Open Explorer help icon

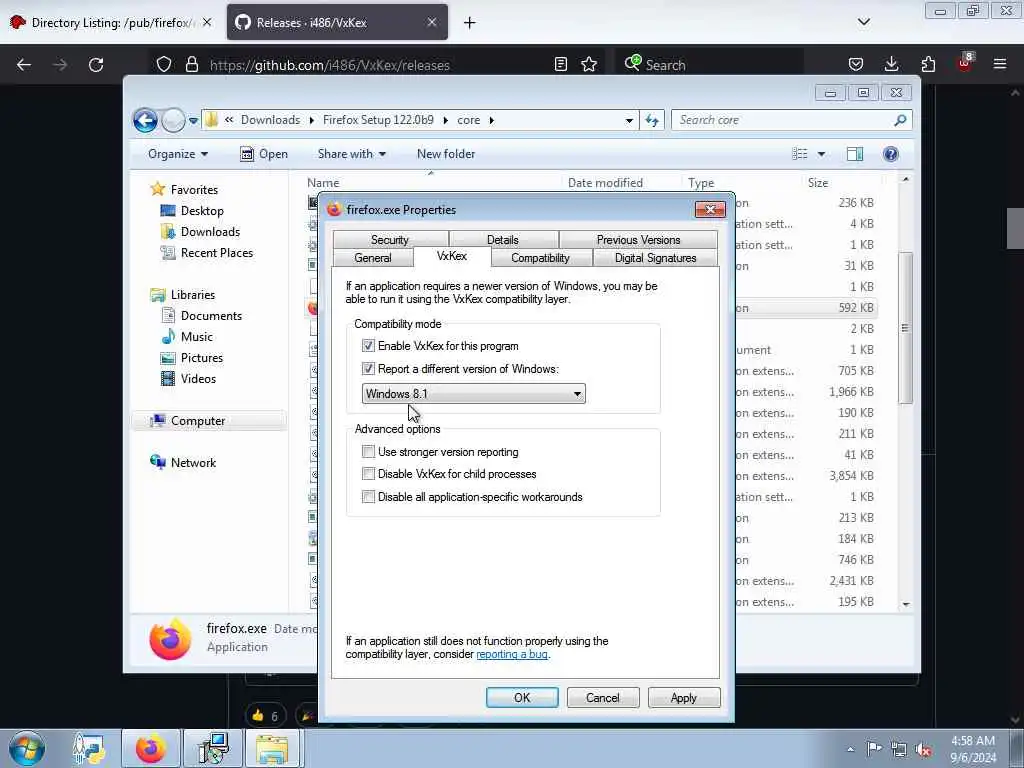(x=890, y=154)
